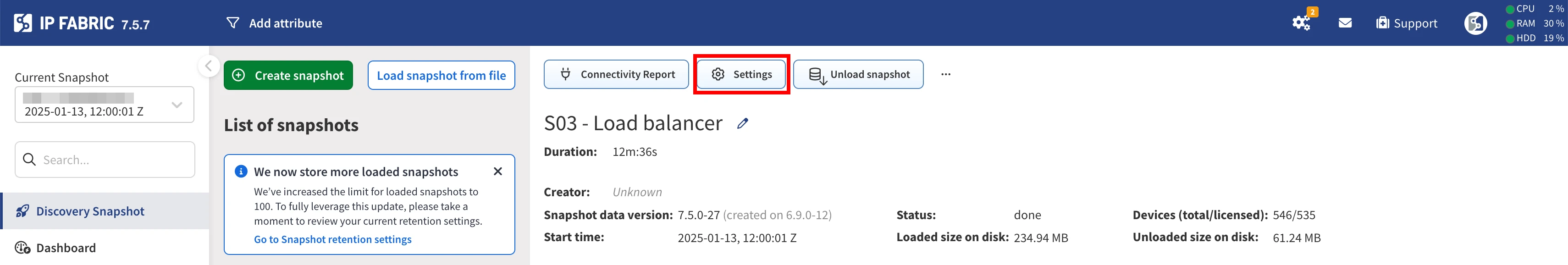Edit snapshot name with pencil icon
The width and height of the screenshot is (1568, 265).
tap(743, 124)
